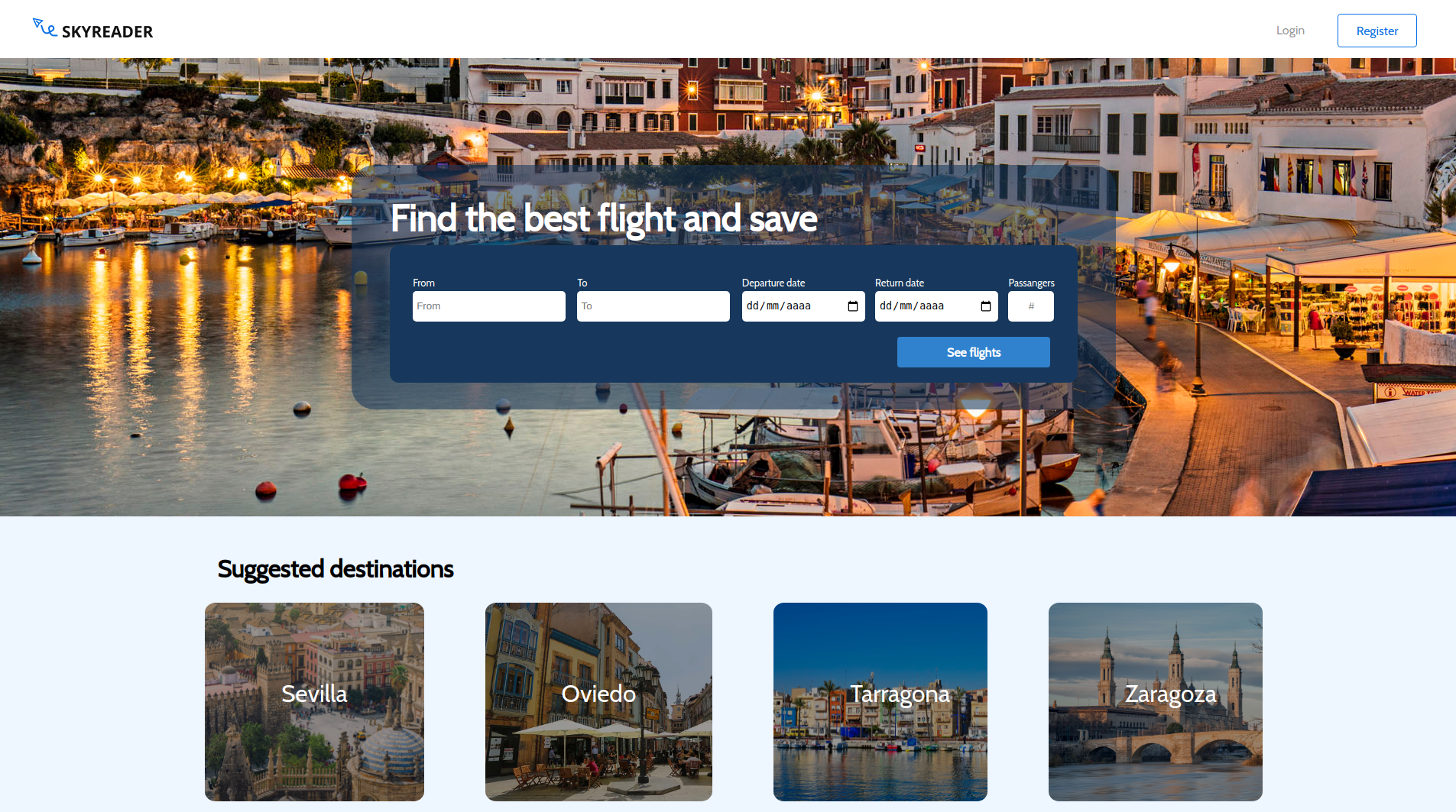This screenshot has height=812, width=1456.
Task: Click the Skyreader paper plane logo icon
Action: tap(44, 27)
